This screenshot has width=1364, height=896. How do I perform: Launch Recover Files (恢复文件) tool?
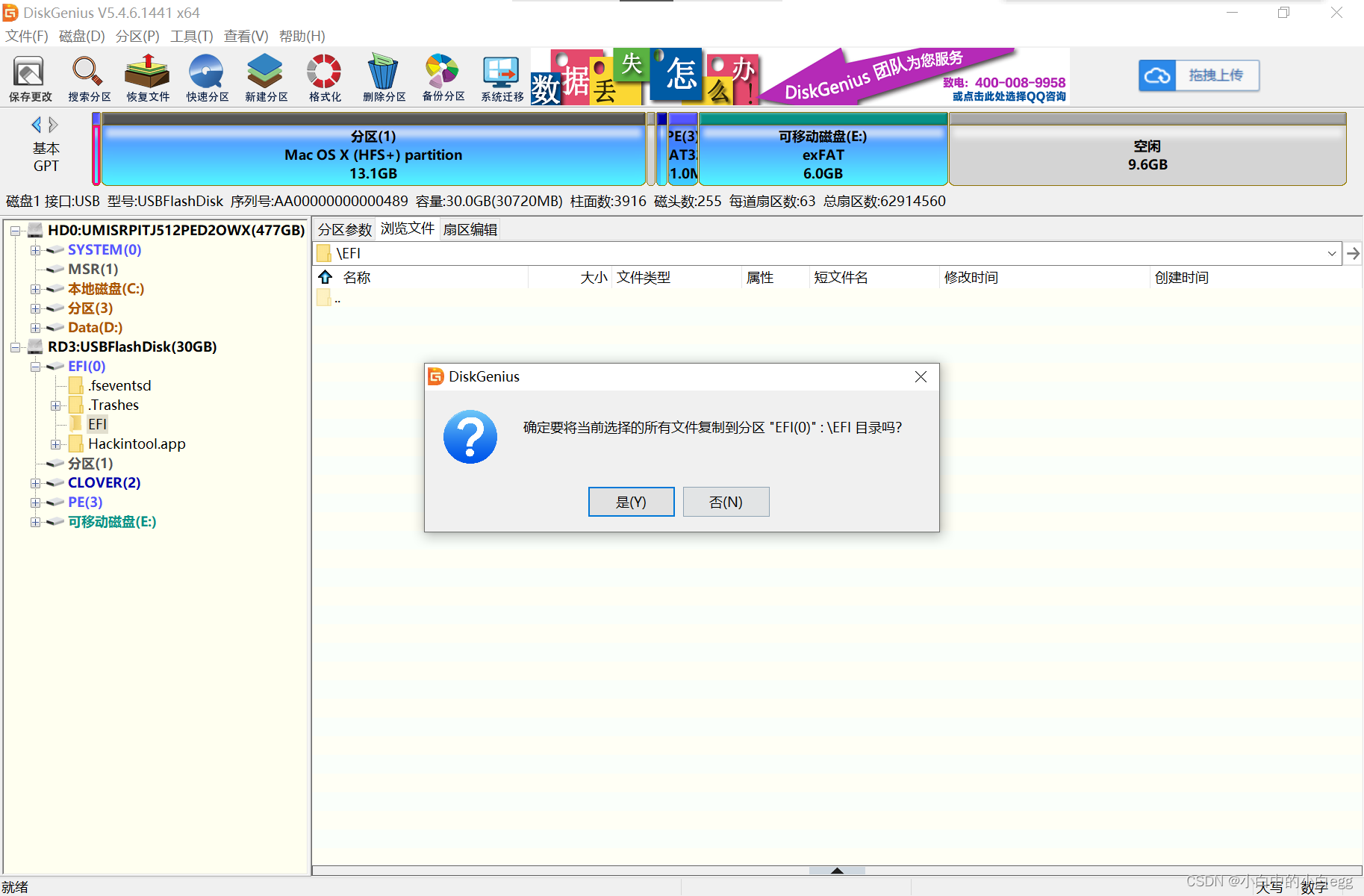click(x=148, y=78)
